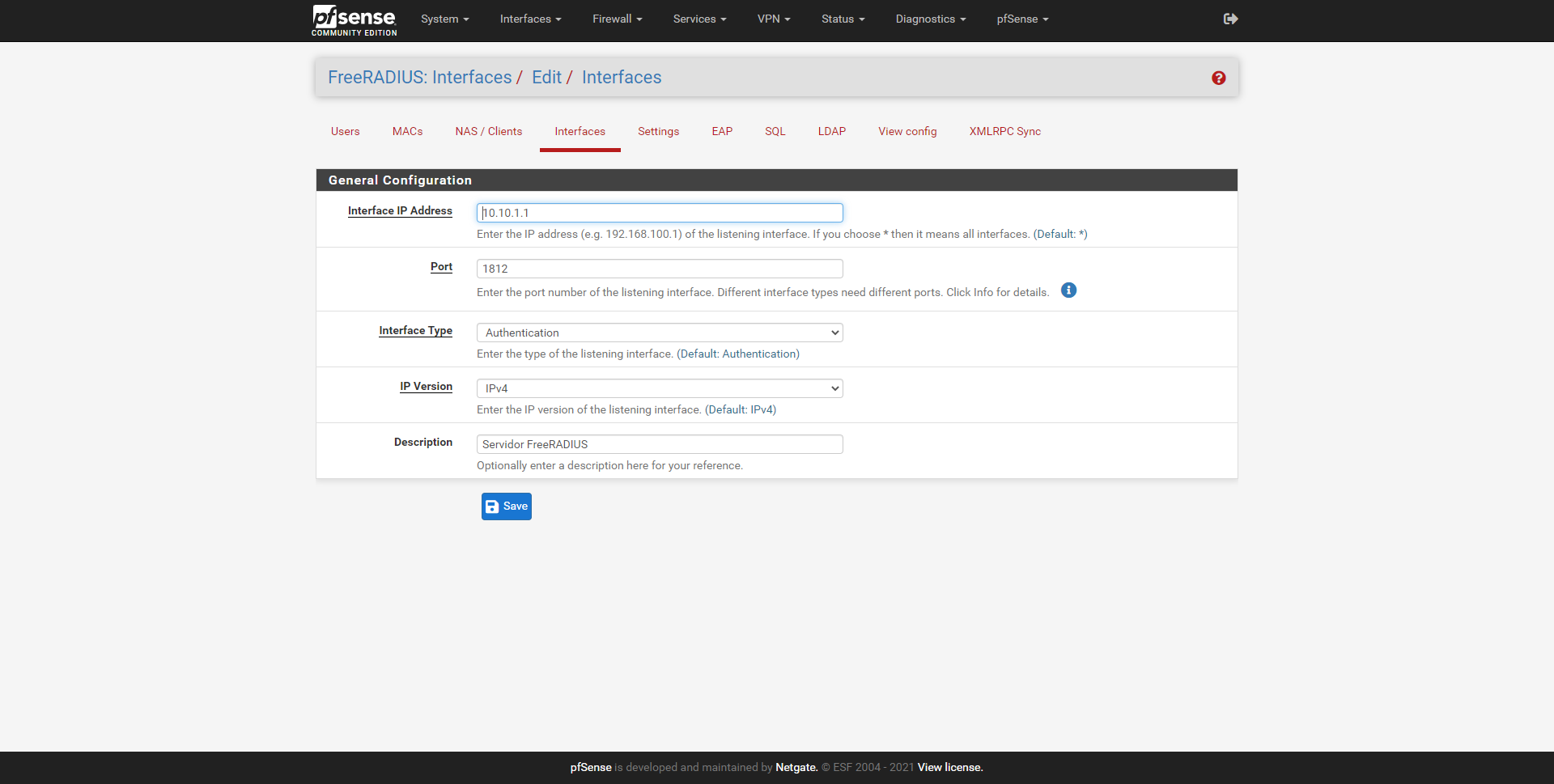
Task: Open the Netgate link in footer
Action: [796, 767]
